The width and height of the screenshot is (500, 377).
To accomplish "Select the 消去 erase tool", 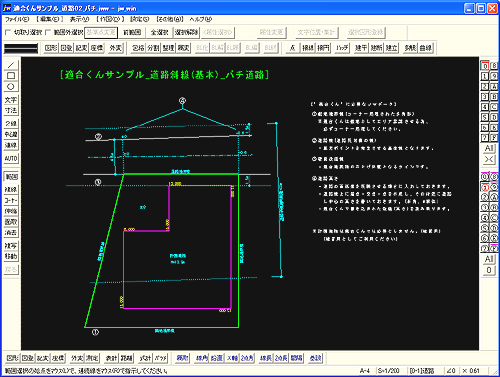I will 11,233.
